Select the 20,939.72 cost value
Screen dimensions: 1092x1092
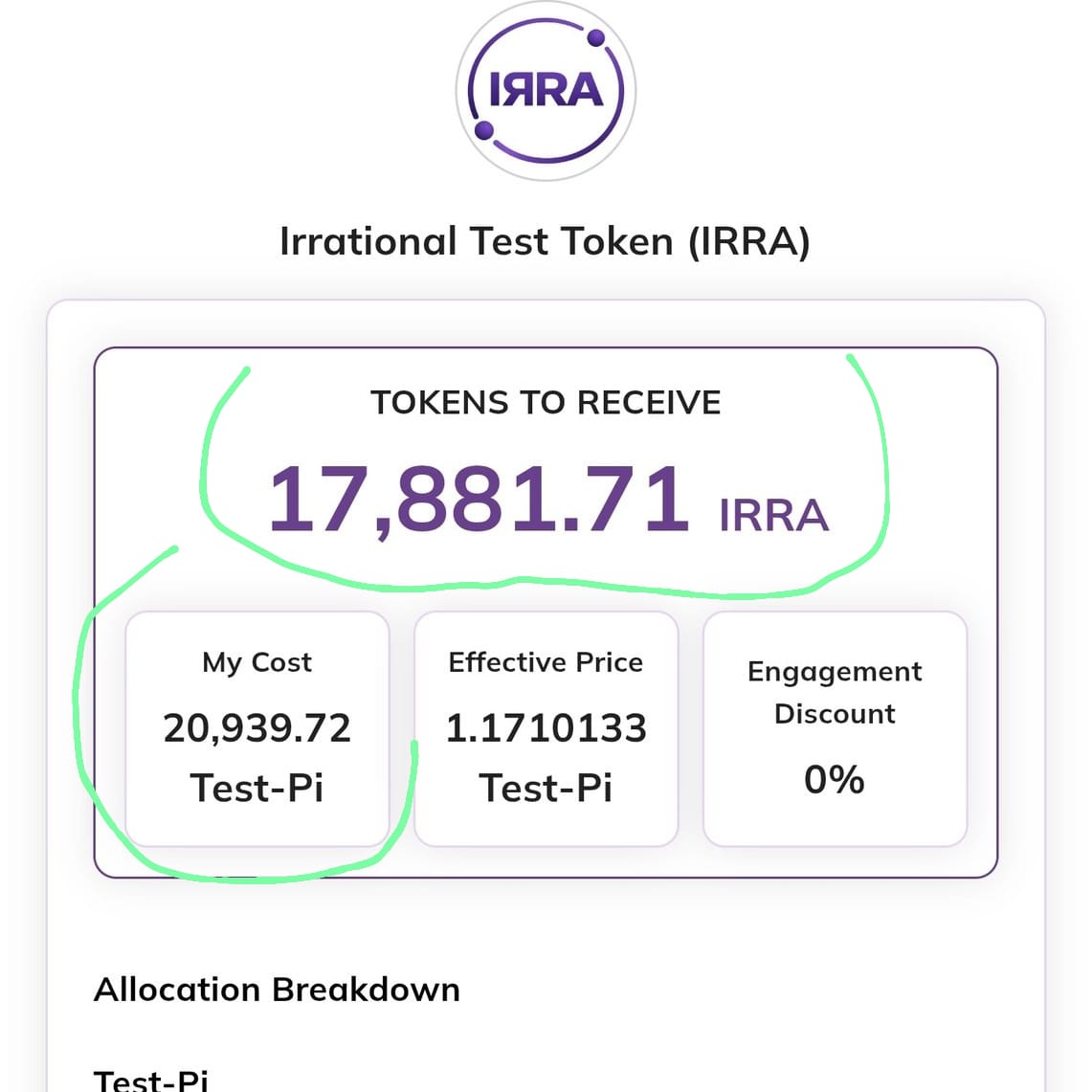click(257, 728)
